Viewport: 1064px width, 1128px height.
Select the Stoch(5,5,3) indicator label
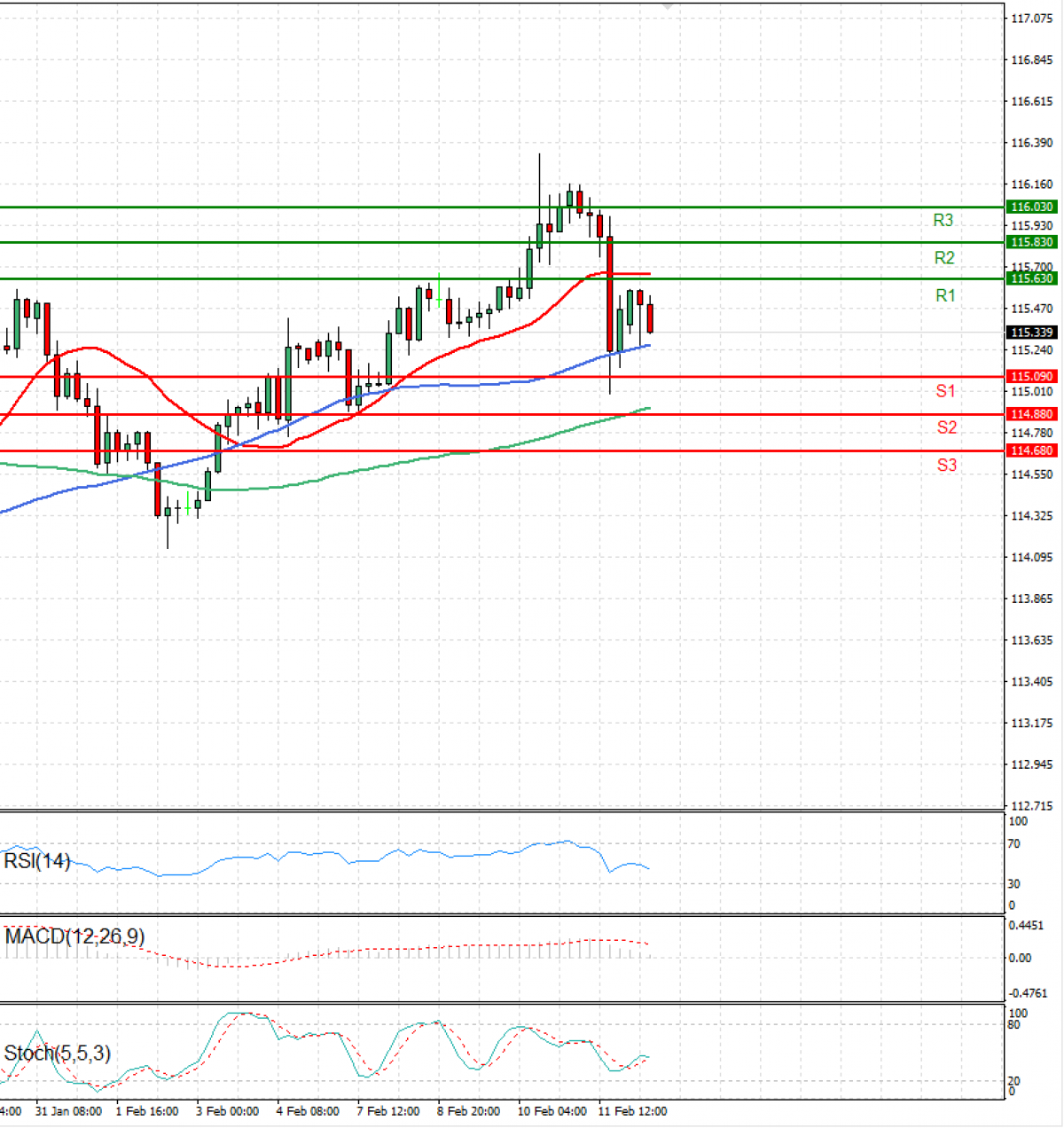(x=58, y=1054)
